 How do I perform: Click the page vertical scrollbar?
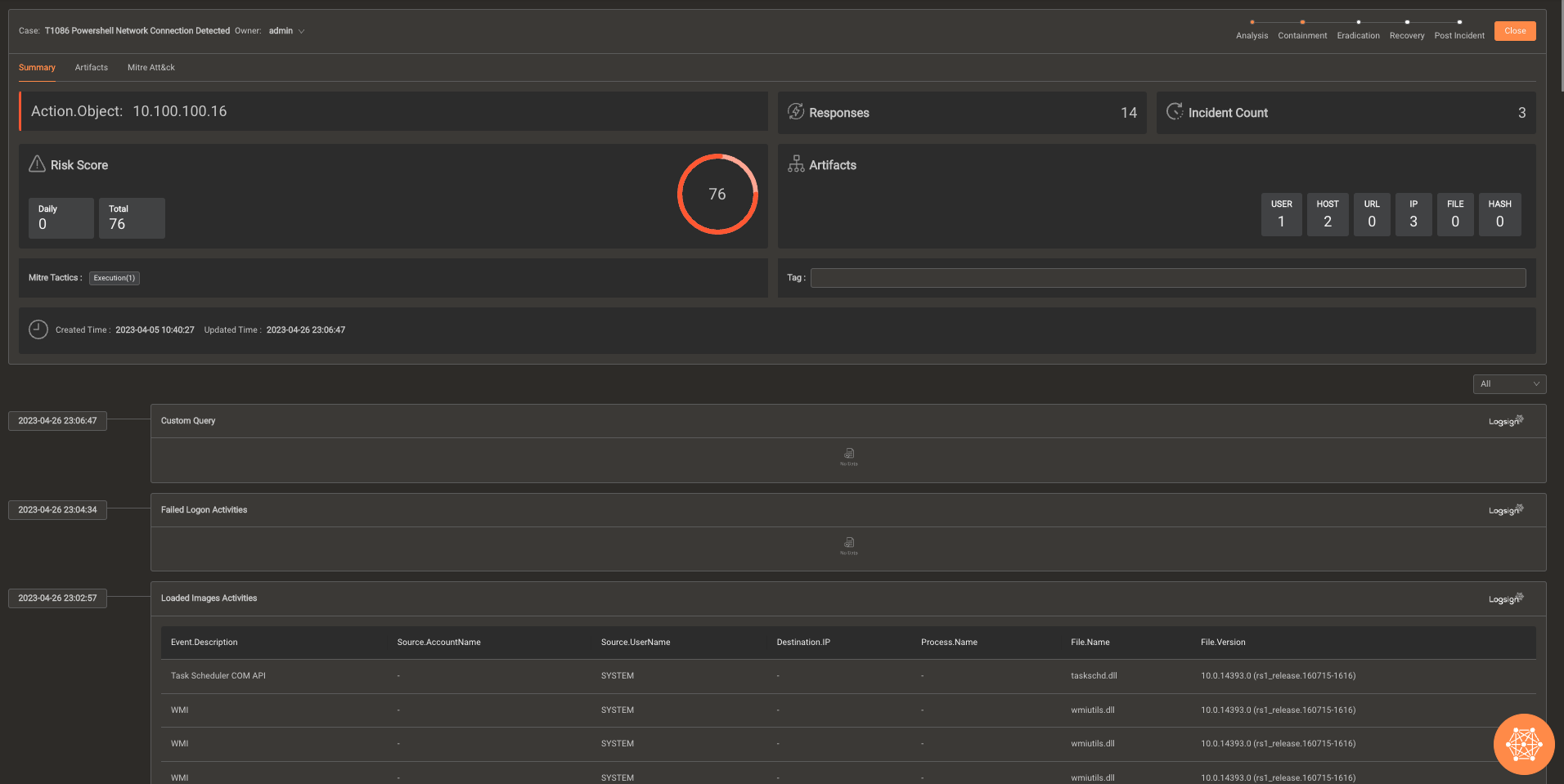pos(1562,45)
